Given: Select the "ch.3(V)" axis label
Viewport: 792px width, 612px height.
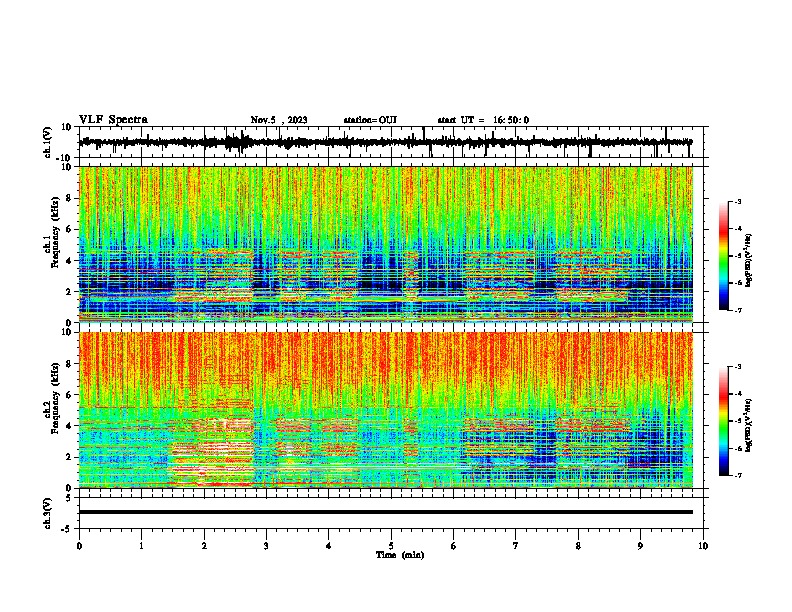Looking at the screenshot, I should click(x=47, y=514).
